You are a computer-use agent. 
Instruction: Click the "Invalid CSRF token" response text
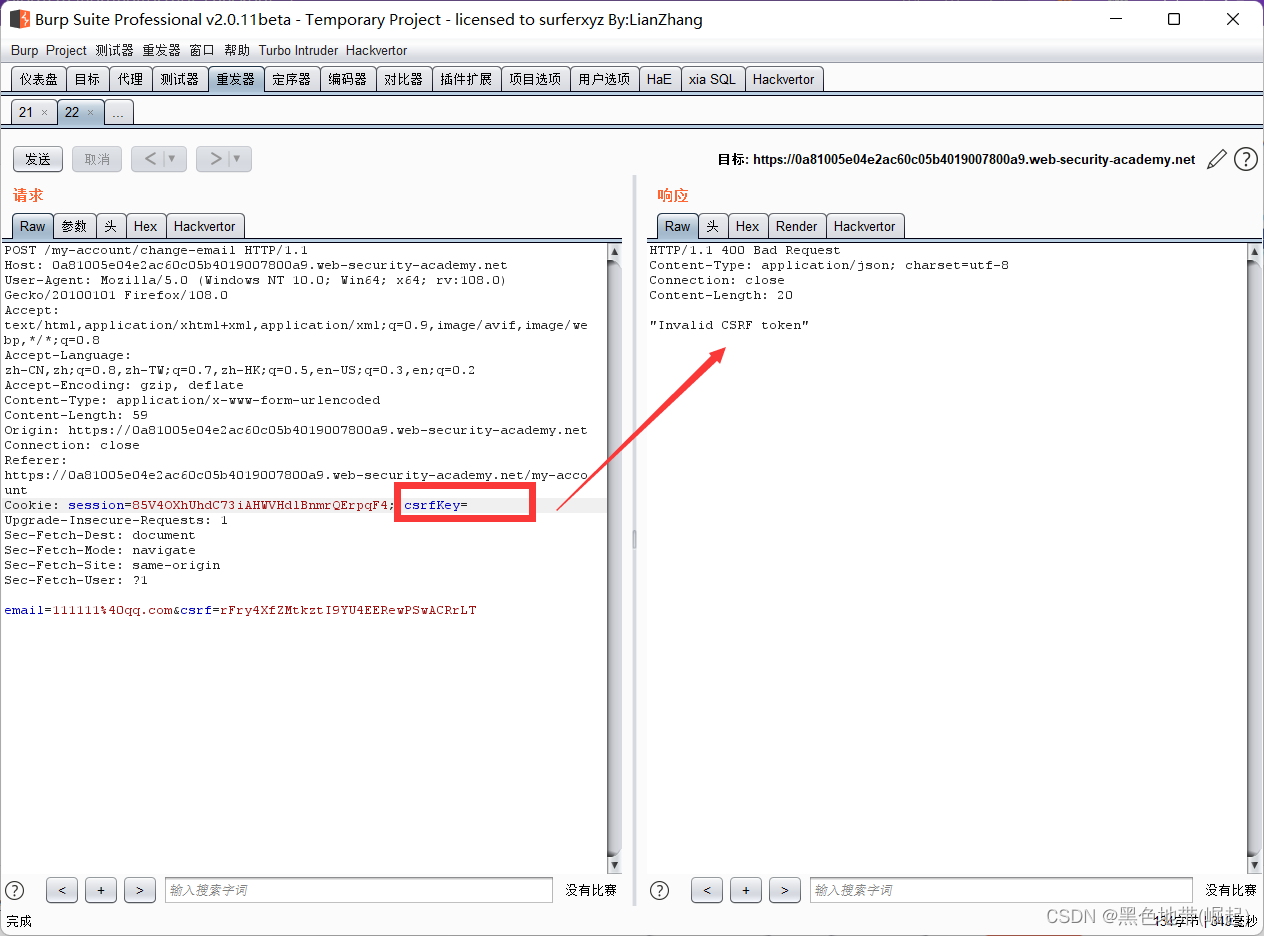[x=729, y=325]
